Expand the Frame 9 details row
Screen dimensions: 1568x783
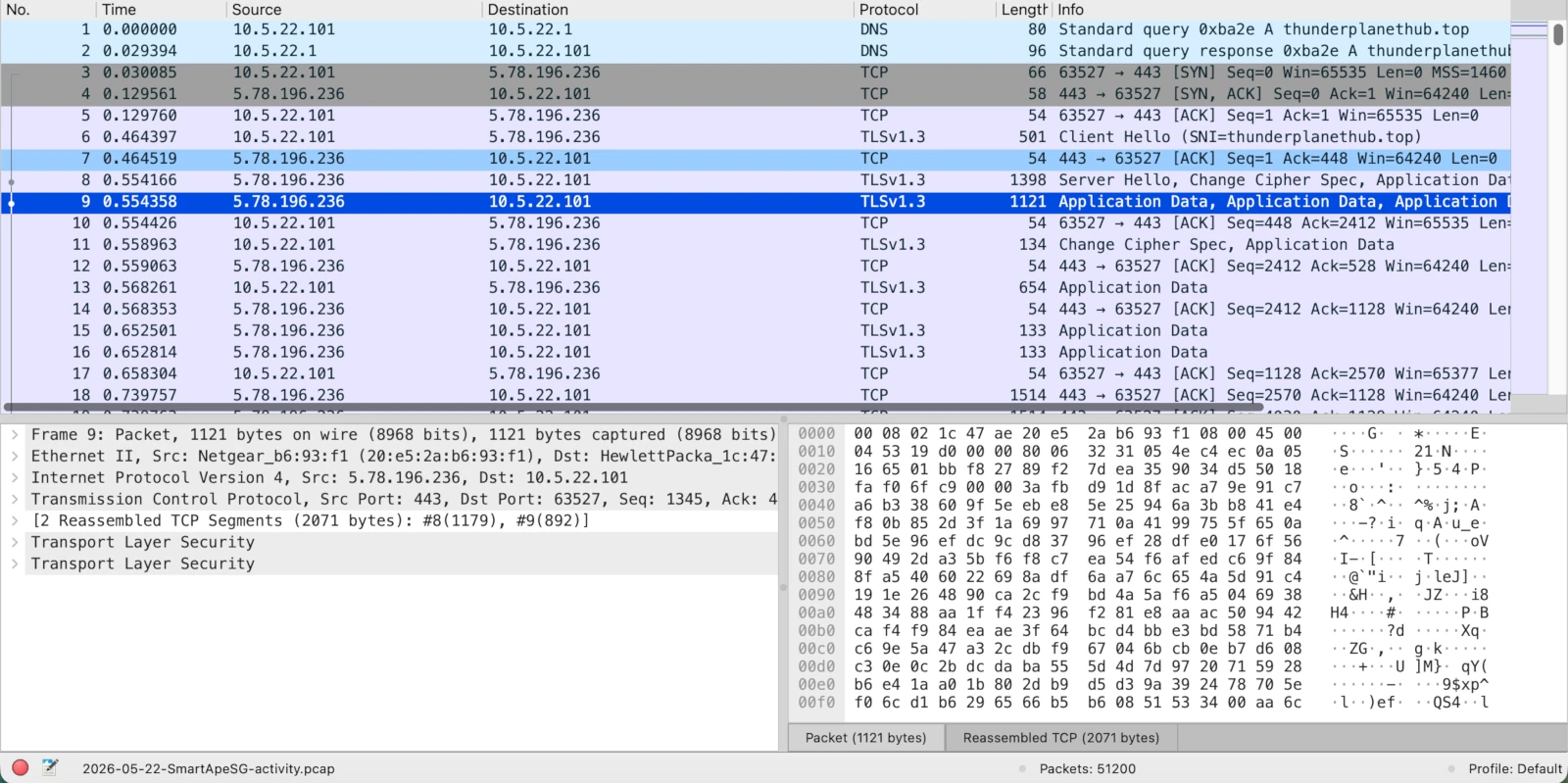tap(15, 434)
